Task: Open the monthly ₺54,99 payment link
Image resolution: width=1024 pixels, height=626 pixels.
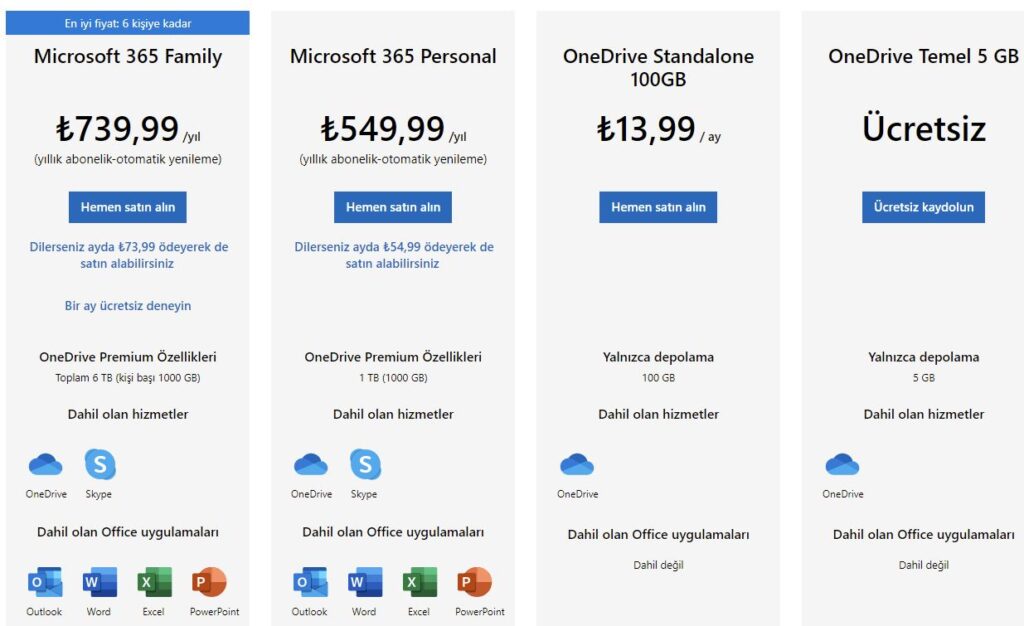Action: pyautogui.click(x=394, y=255)
